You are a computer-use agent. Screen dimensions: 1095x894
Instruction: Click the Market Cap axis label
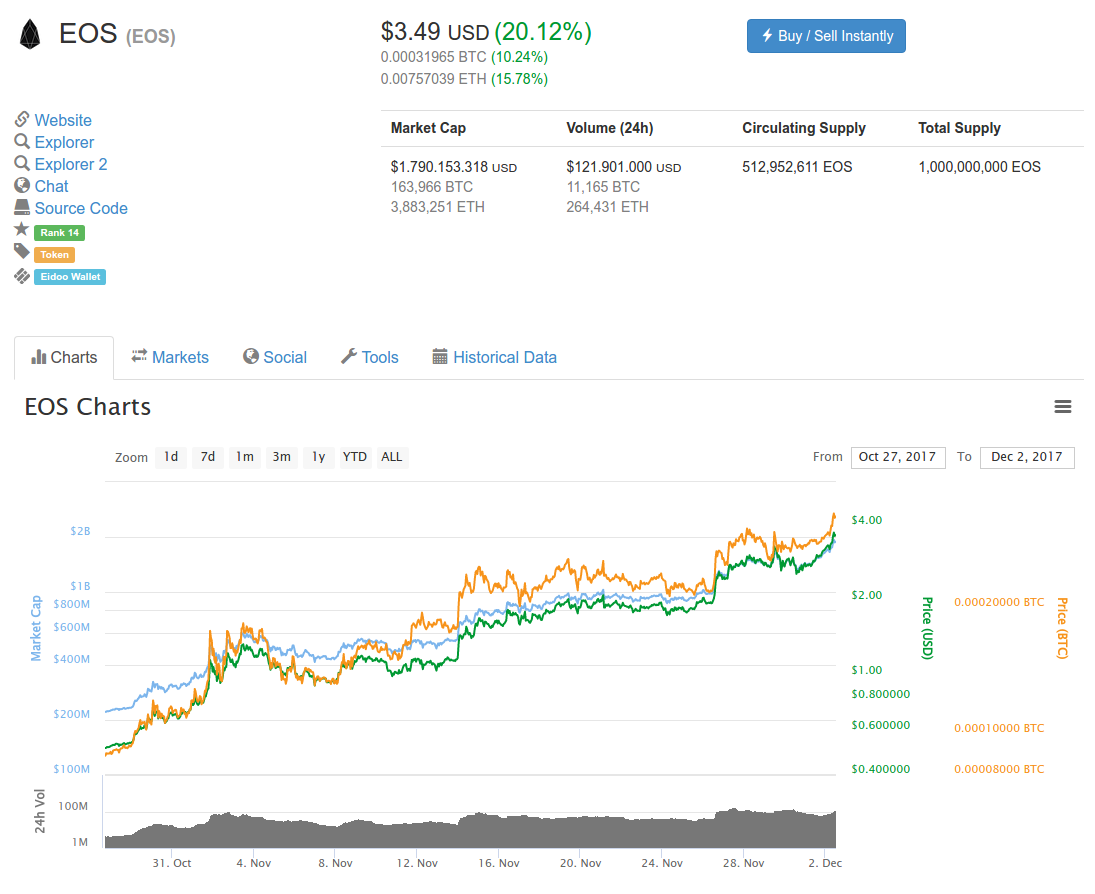[x=36, y=628]
